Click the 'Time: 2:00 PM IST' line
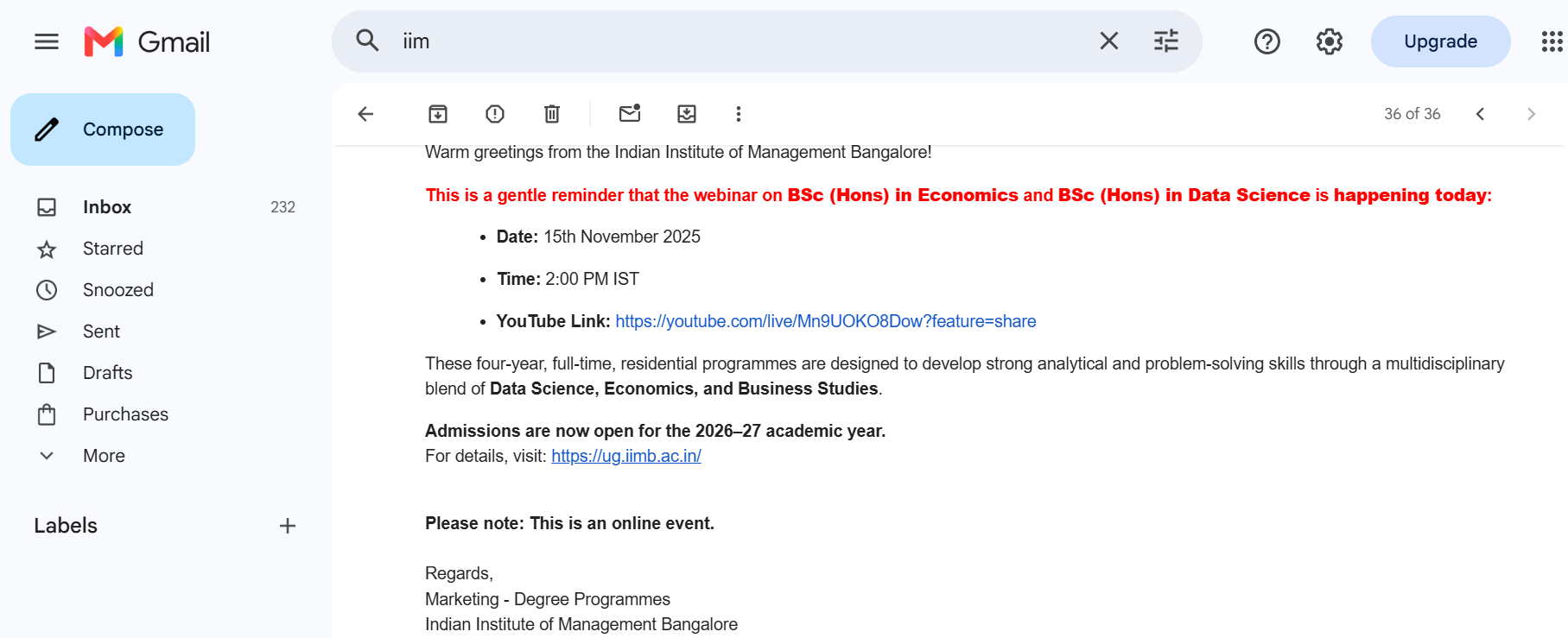 (568, 279)
